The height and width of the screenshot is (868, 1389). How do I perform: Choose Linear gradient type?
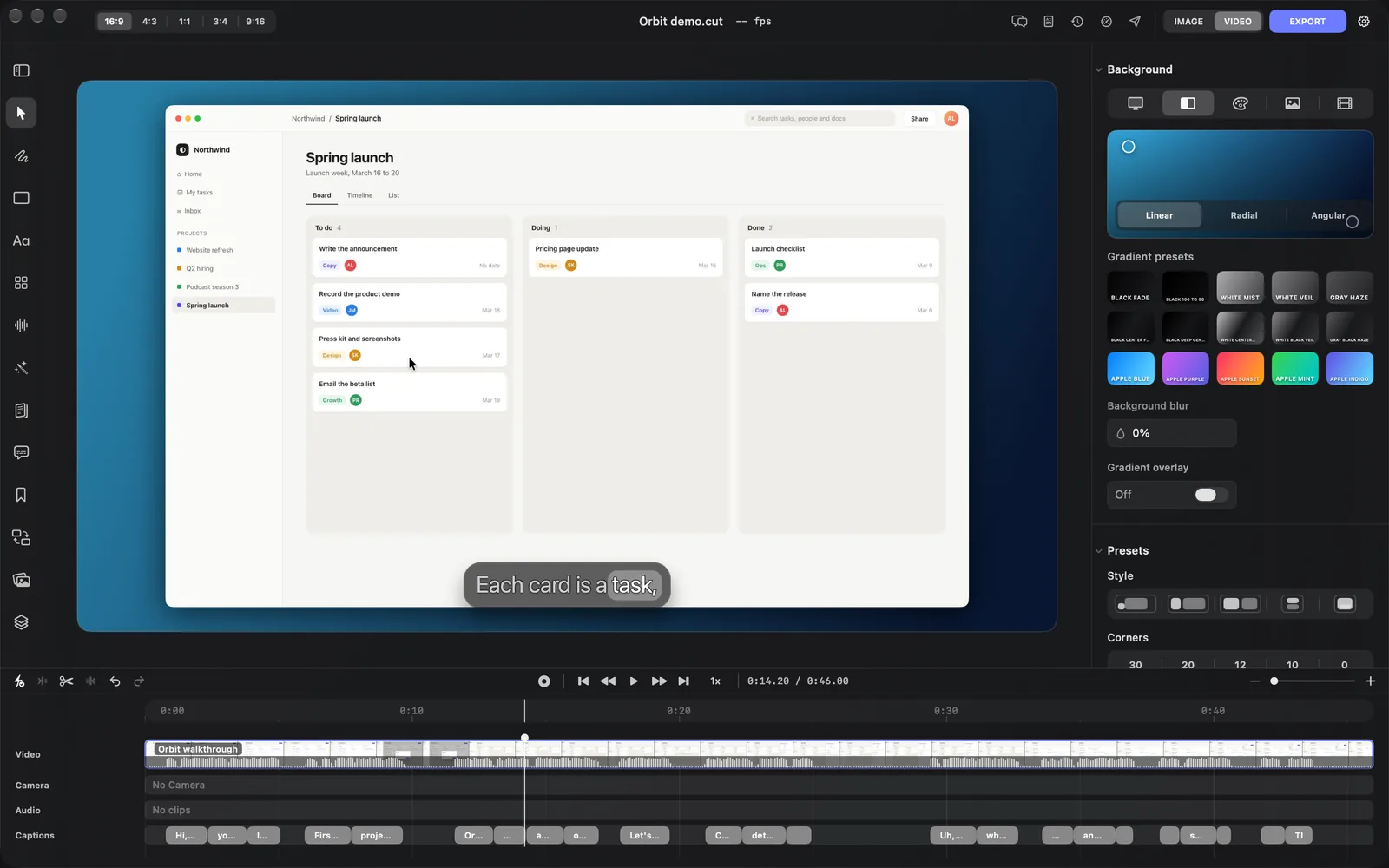pos(1159,215)
